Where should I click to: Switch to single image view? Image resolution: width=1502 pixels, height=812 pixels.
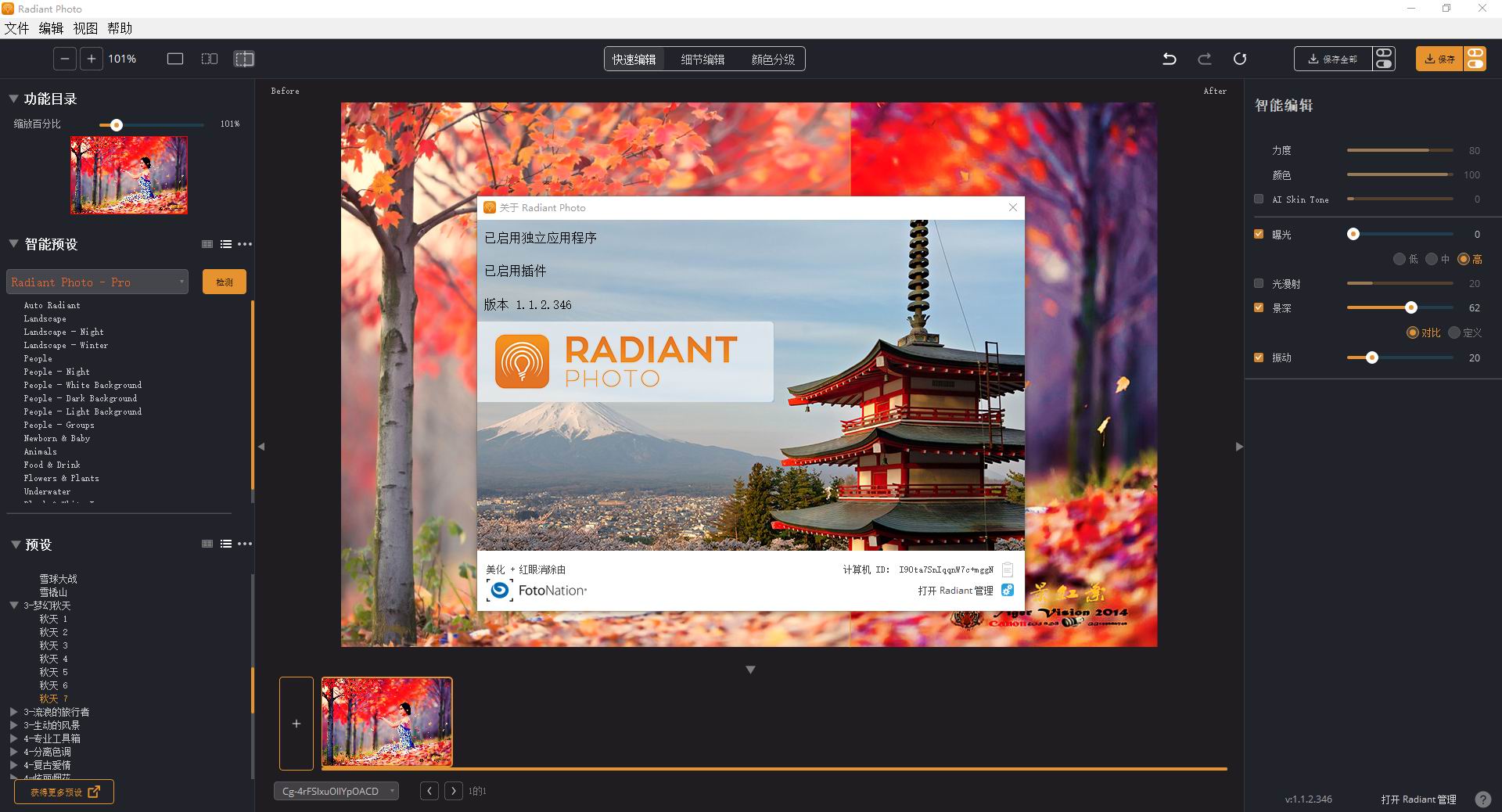pos(175,59)
